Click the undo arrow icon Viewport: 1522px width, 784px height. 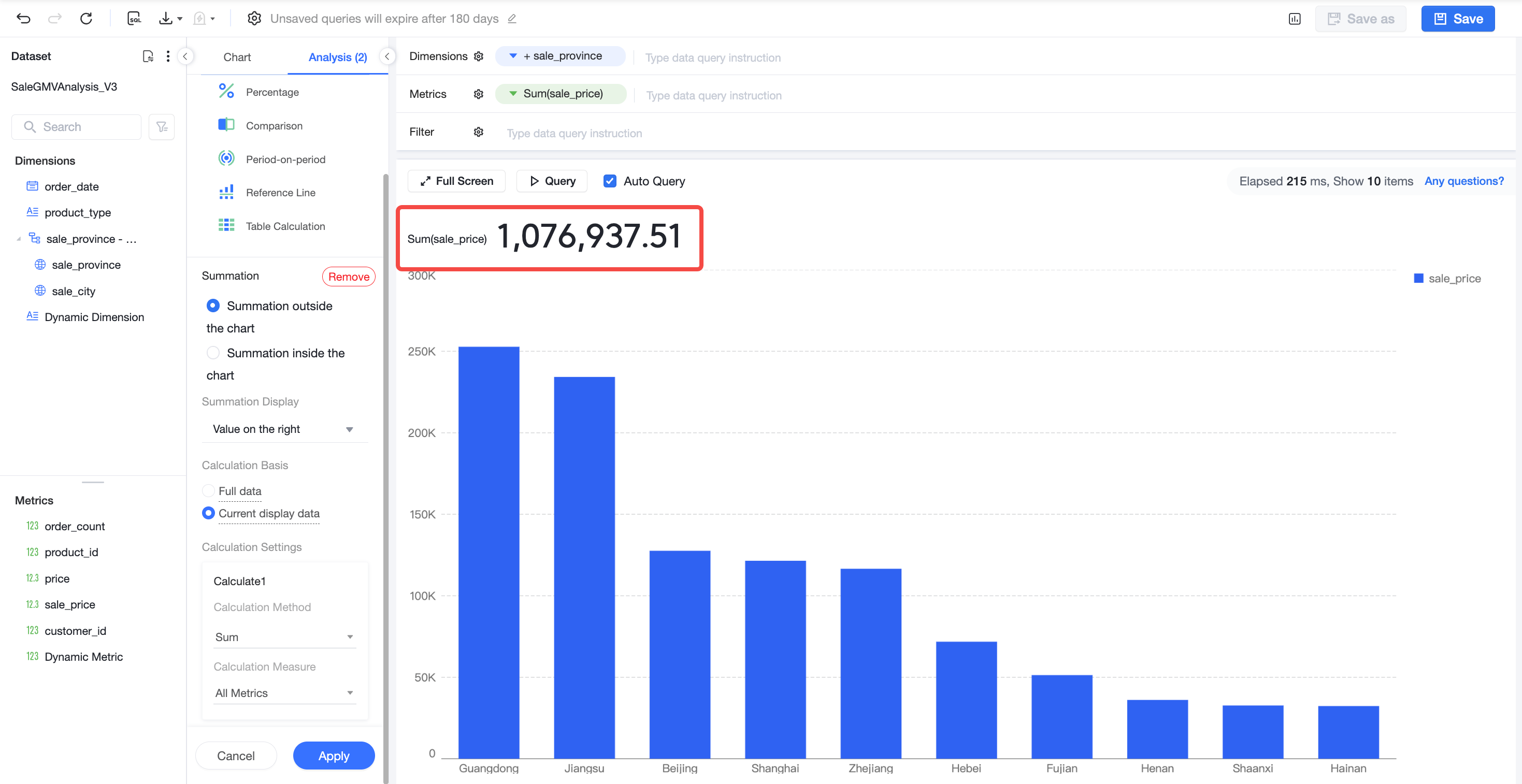(24, 18)
